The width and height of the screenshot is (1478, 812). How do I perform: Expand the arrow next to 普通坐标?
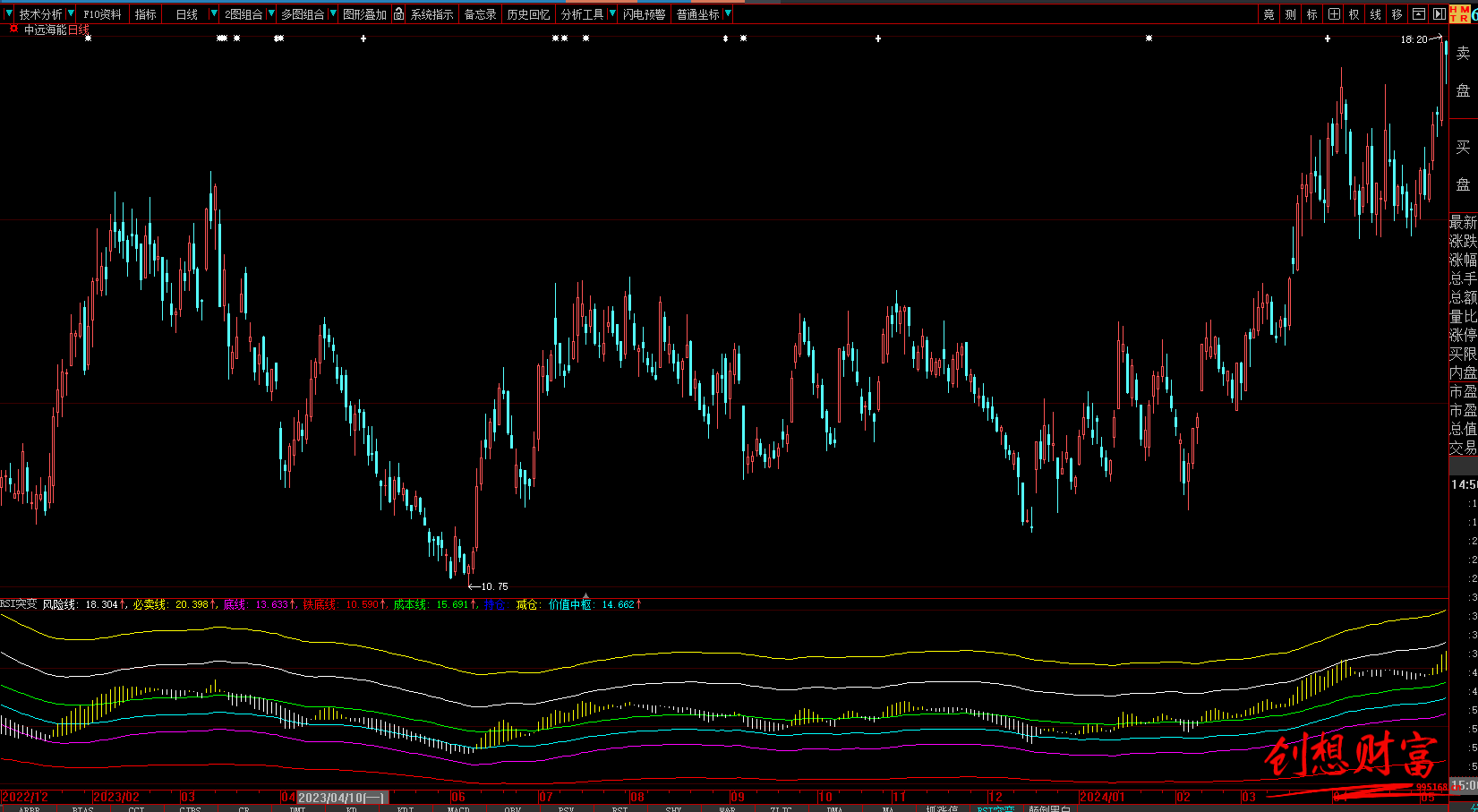click(x=727, y=14)
